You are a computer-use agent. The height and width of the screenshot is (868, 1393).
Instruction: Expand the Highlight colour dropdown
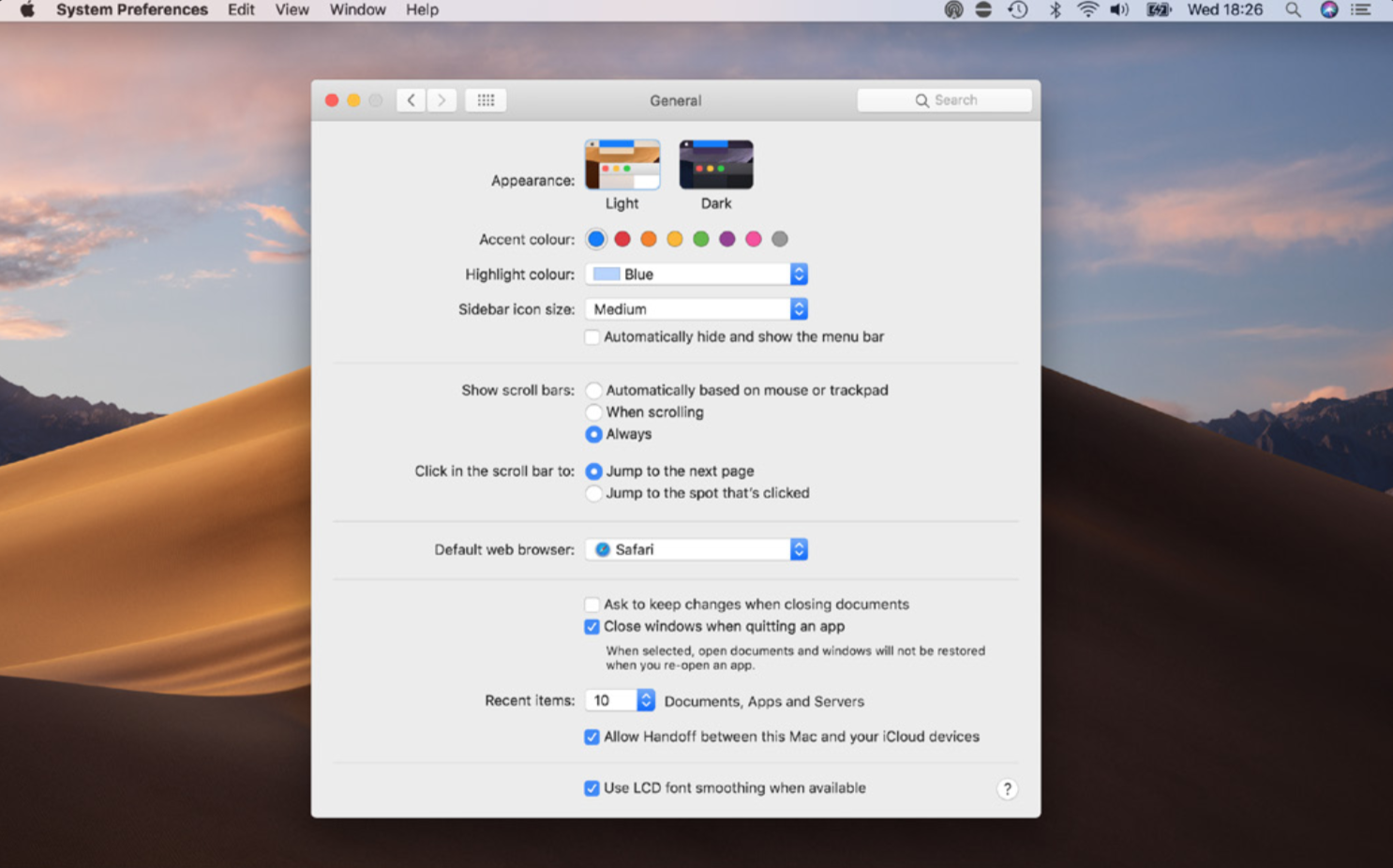pyautogui.click(x=696, y=275)
